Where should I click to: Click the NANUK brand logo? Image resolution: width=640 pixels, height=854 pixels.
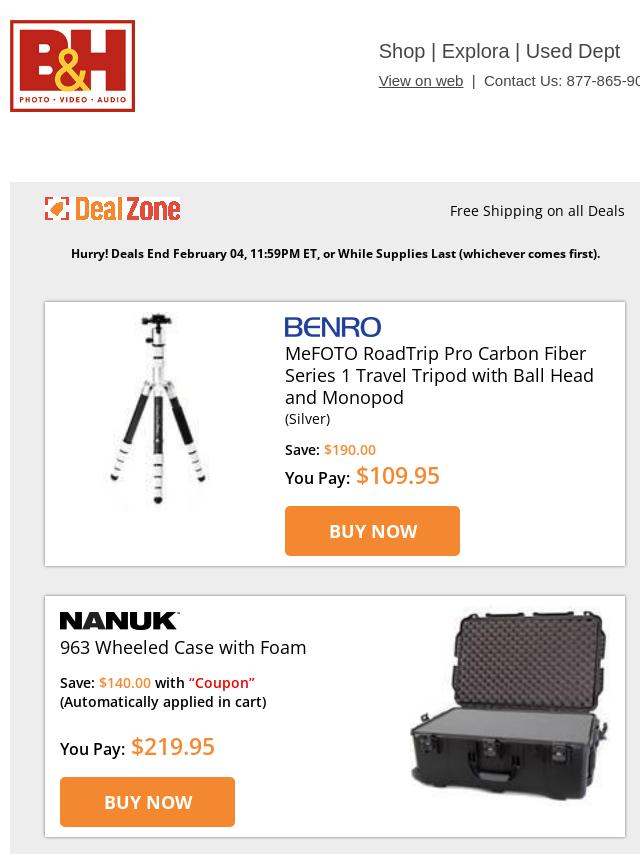coord(119,621)
